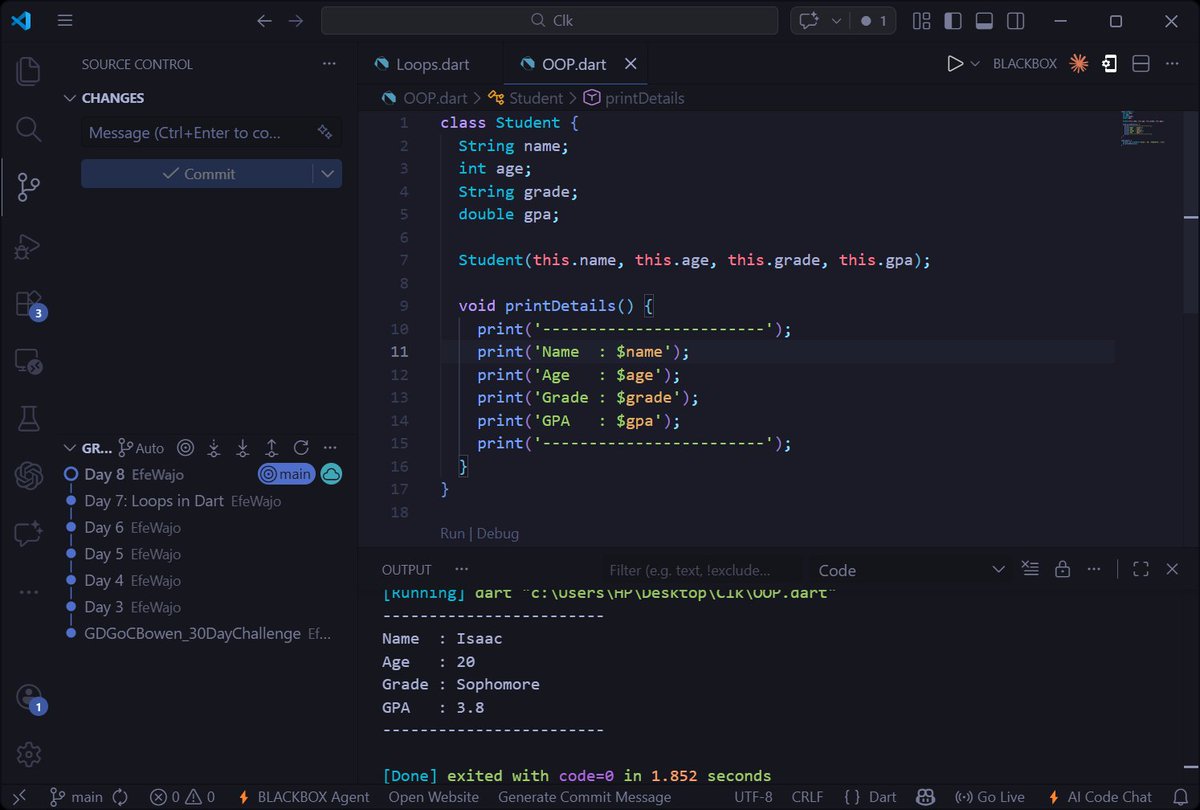Toggle the primary sidebar visibility
The image size is (1200, 810).
click(951, 20)
